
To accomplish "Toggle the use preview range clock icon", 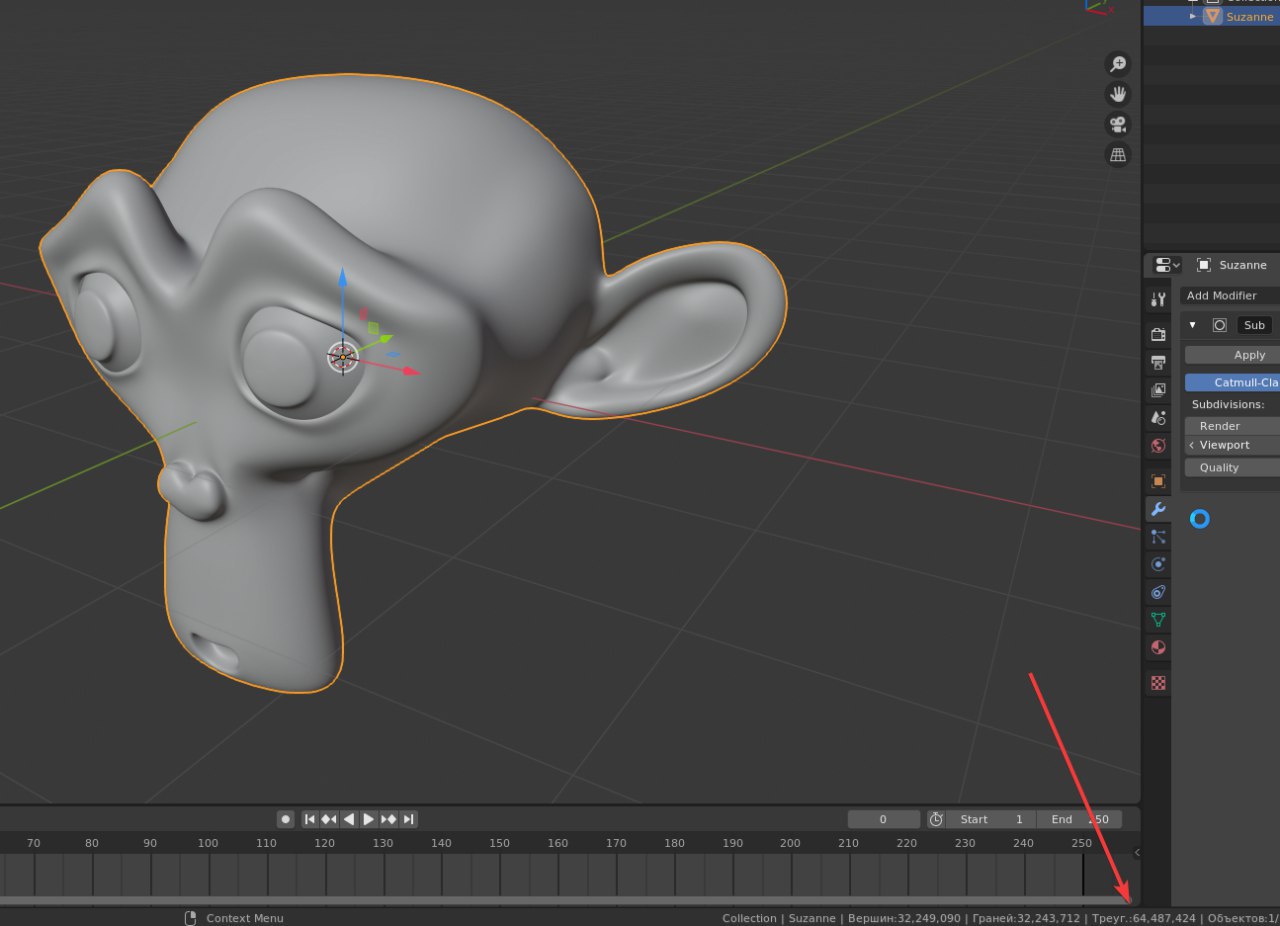I will click(x=936, y=819).
